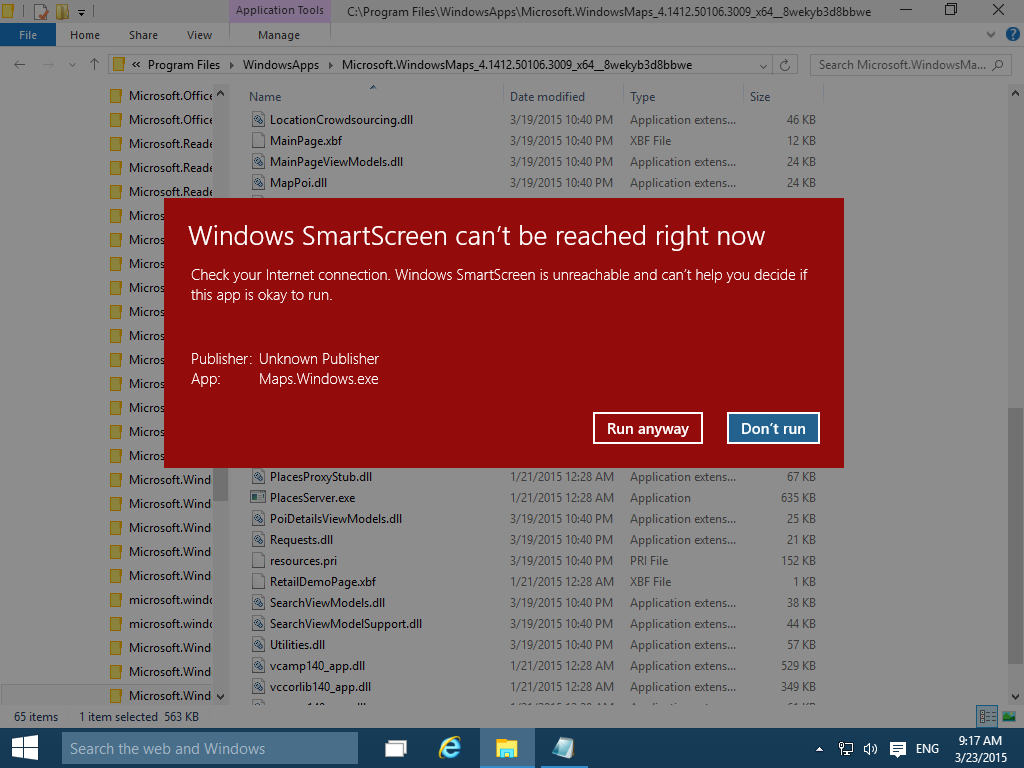Switch to the View ribbon tab
1024x768 pixels.
[199, 35]
